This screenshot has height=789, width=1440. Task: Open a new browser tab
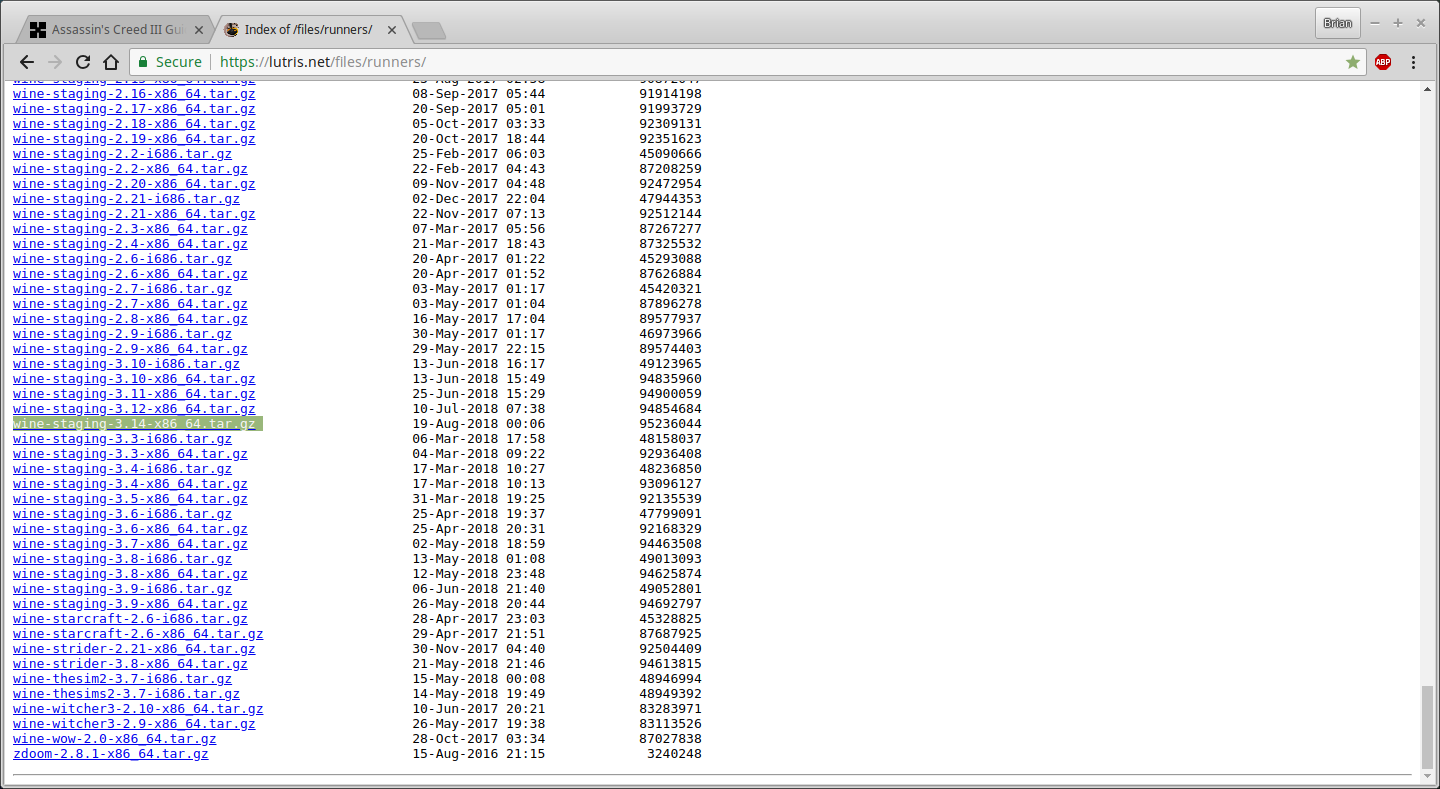click(x=429, y=31)
